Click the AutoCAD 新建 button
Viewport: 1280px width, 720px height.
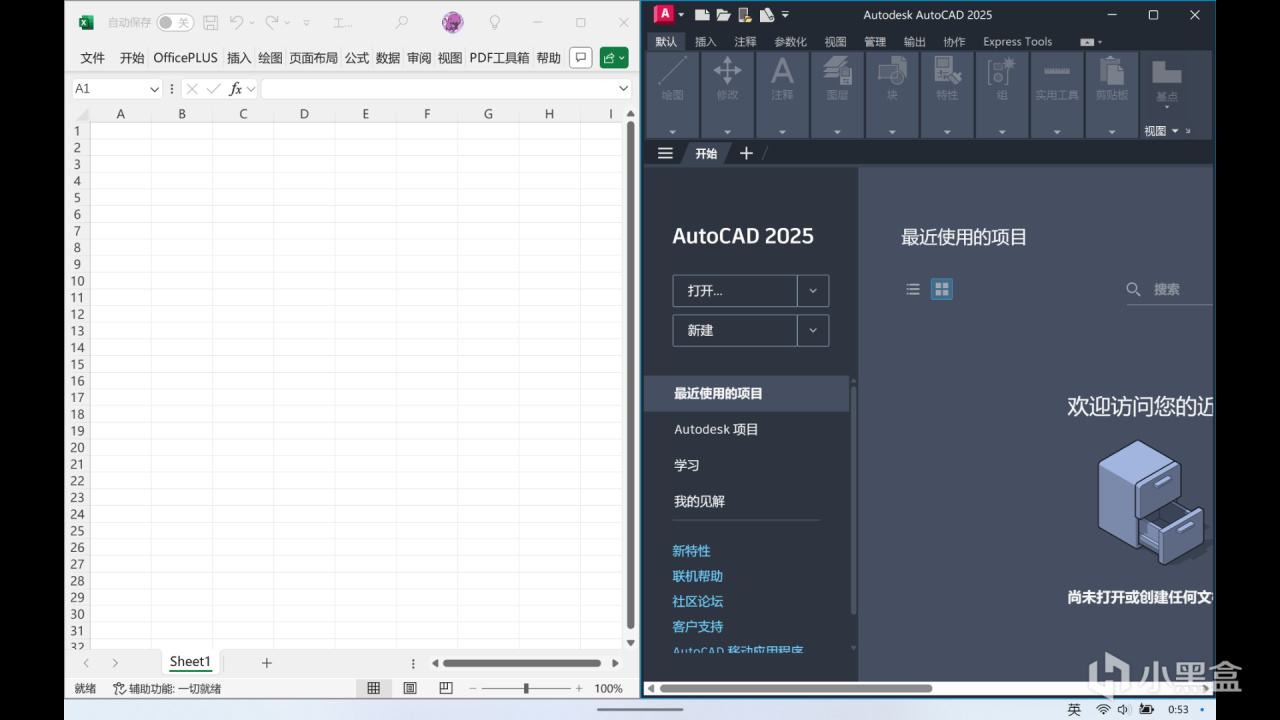point(735,331)
